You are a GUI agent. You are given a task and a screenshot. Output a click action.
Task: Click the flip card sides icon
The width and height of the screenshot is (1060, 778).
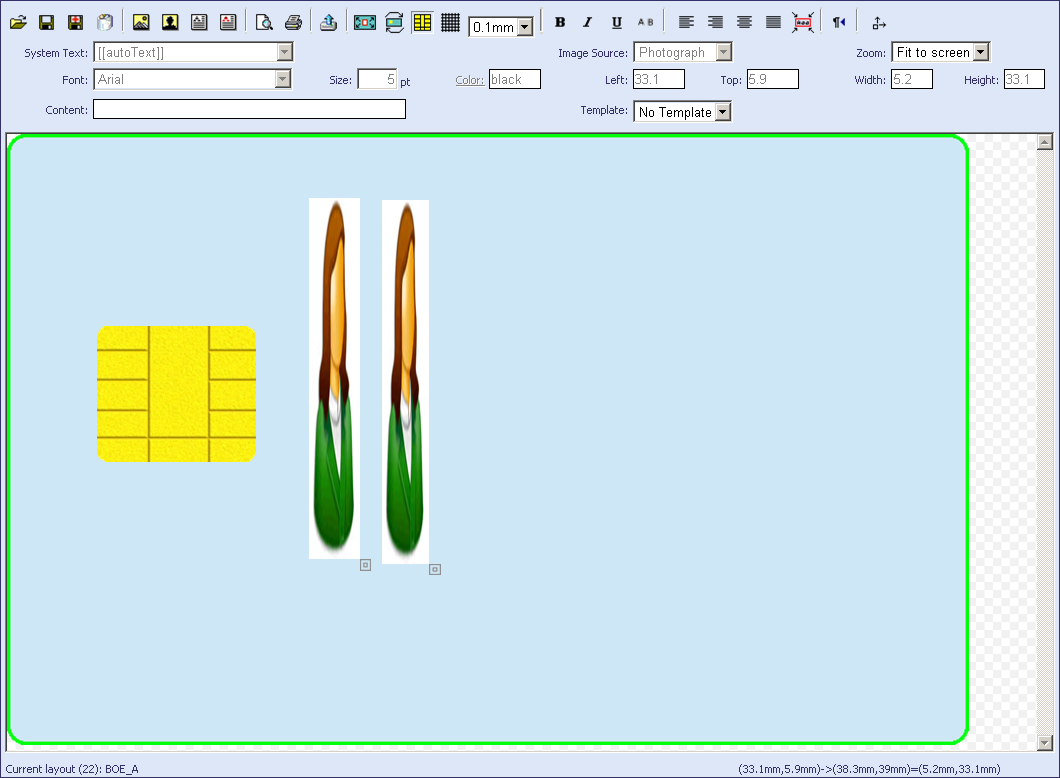point(394,22)
